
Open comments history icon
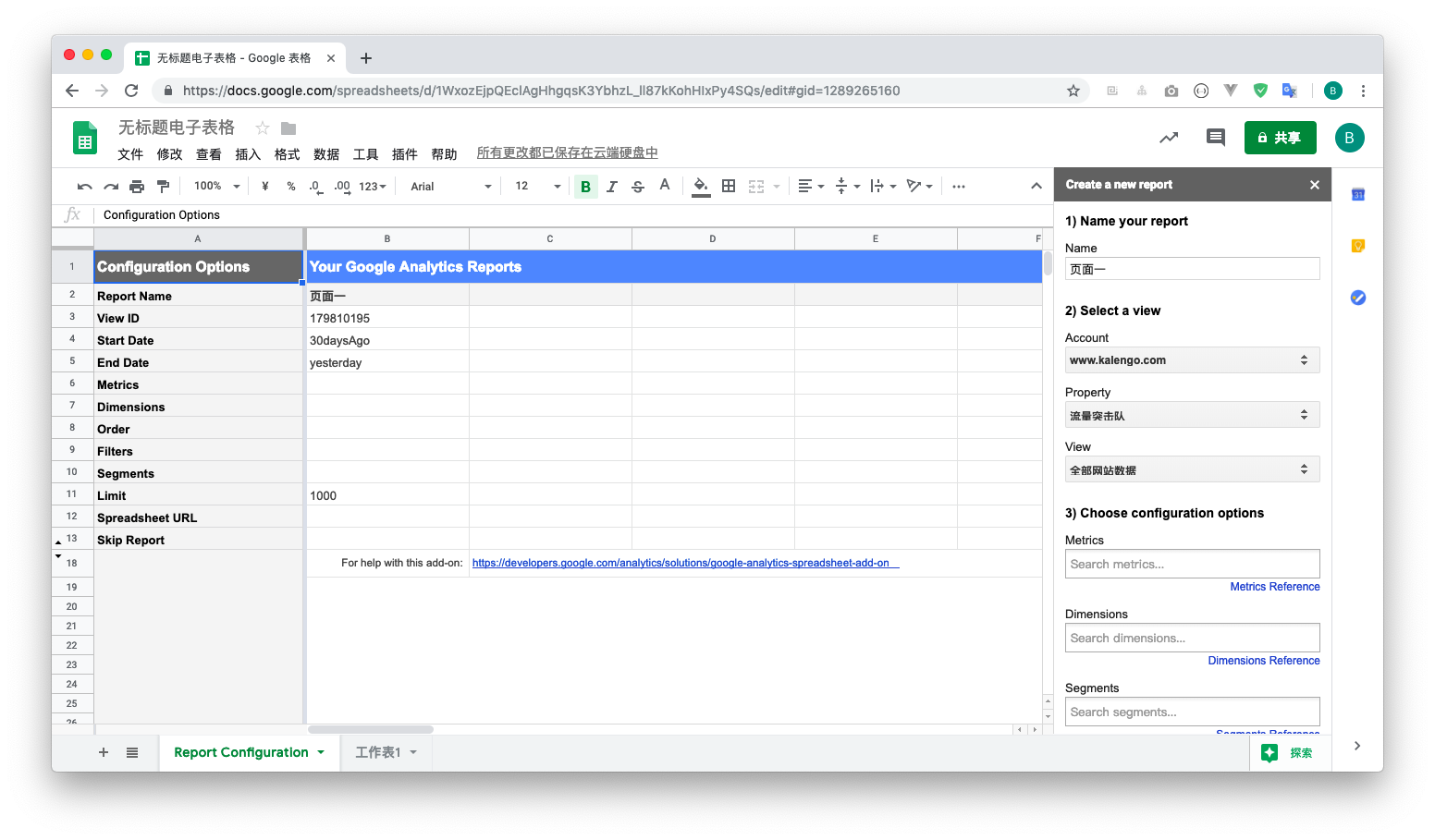pos(1216,138)
